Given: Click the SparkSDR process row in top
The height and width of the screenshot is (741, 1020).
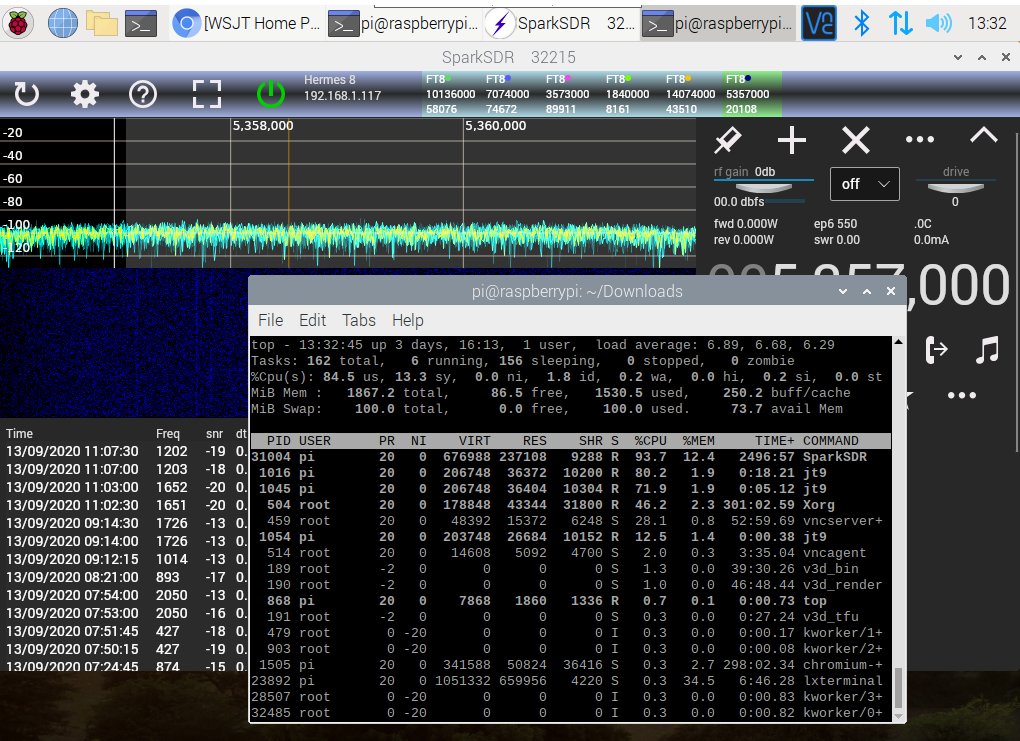Looking at the screenshot, I should (570, 457).
